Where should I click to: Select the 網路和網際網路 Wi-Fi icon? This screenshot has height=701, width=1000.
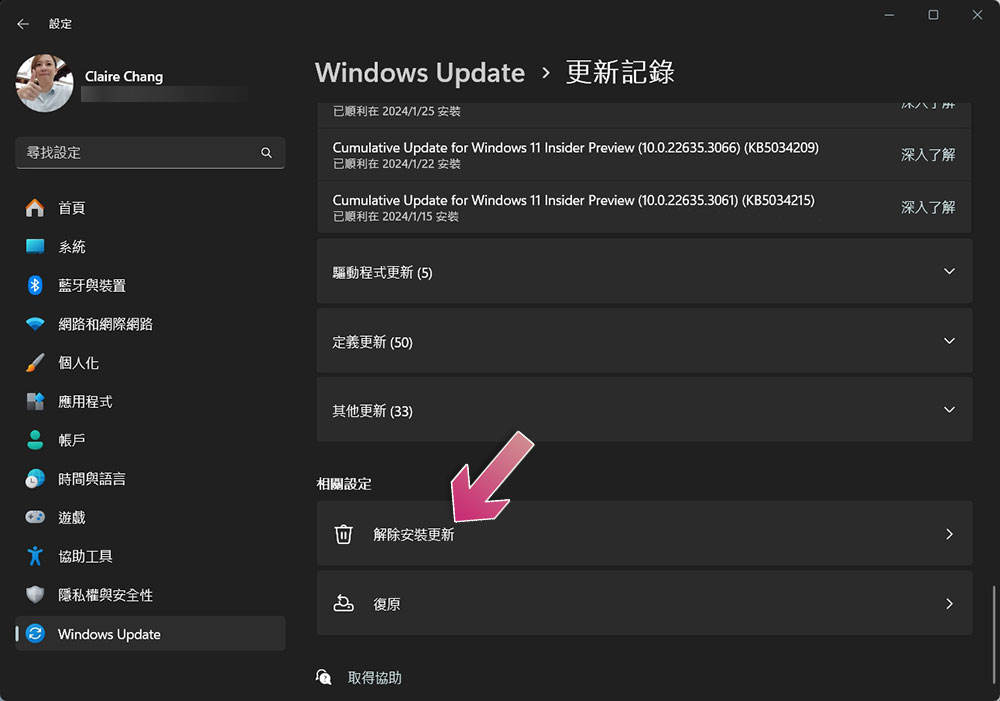point(35,324)
